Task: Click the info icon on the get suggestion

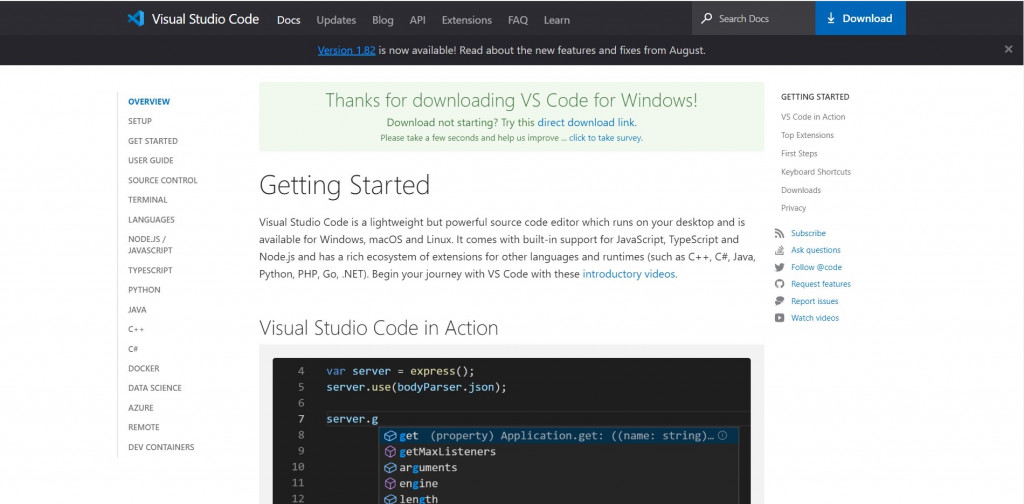Action: click(x=722, y=435)
